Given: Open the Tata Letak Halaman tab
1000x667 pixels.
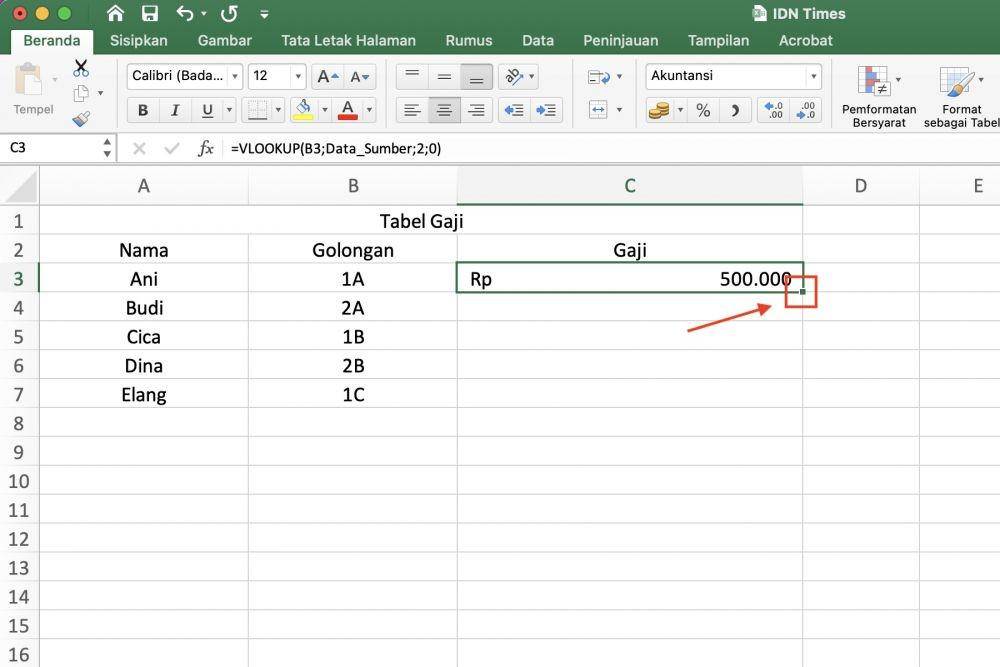Looking at the screenshot, I should tap(348, 41).
